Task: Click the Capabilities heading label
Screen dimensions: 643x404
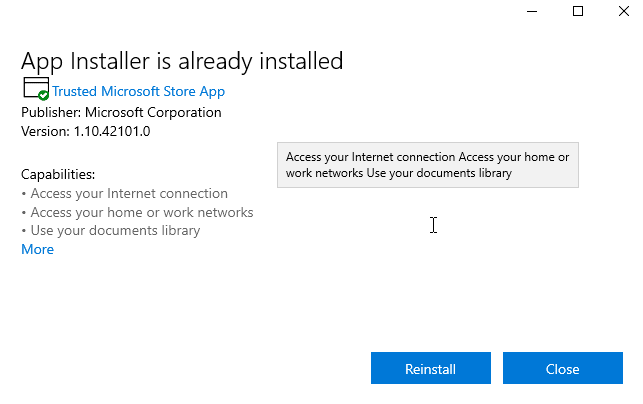Action: tap(58, 174)
